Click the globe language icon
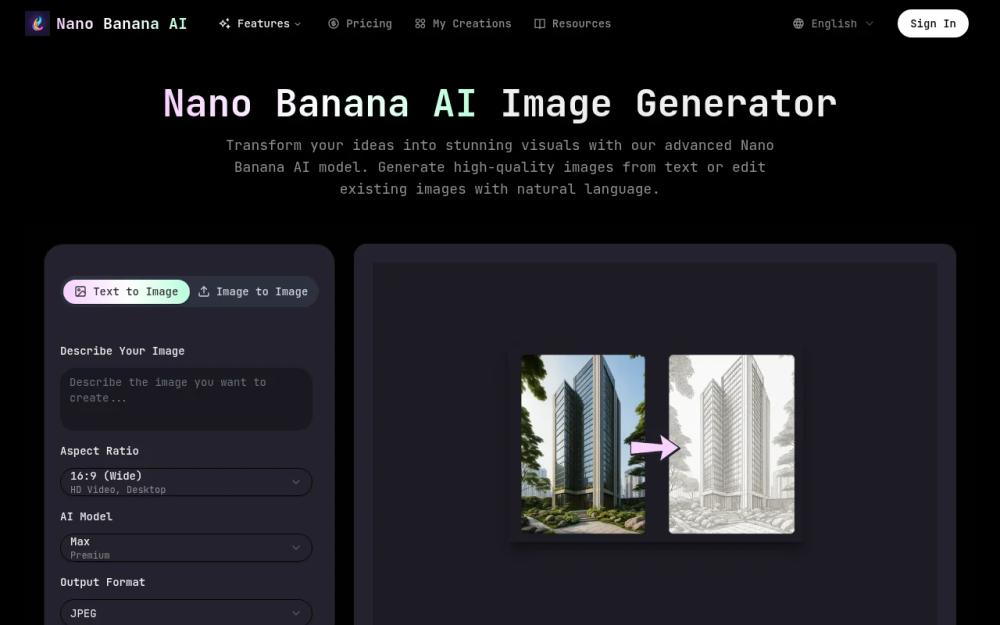1000x625 pixels. point(798,24)
